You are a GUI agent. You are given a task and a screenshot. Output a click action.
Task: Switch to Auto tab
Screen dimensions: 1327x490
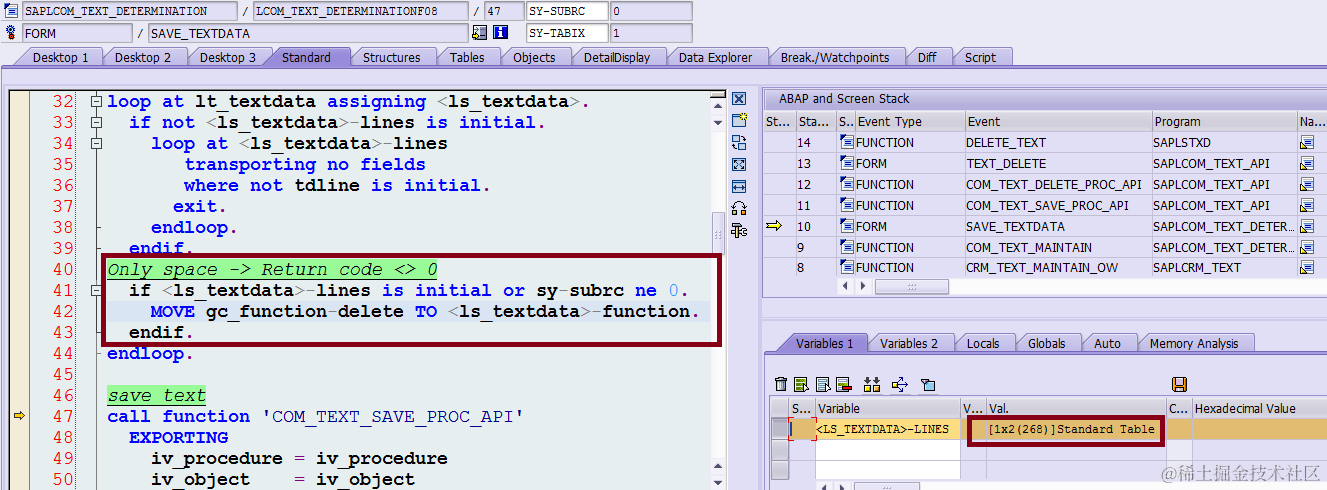(x=1107, y=343)
